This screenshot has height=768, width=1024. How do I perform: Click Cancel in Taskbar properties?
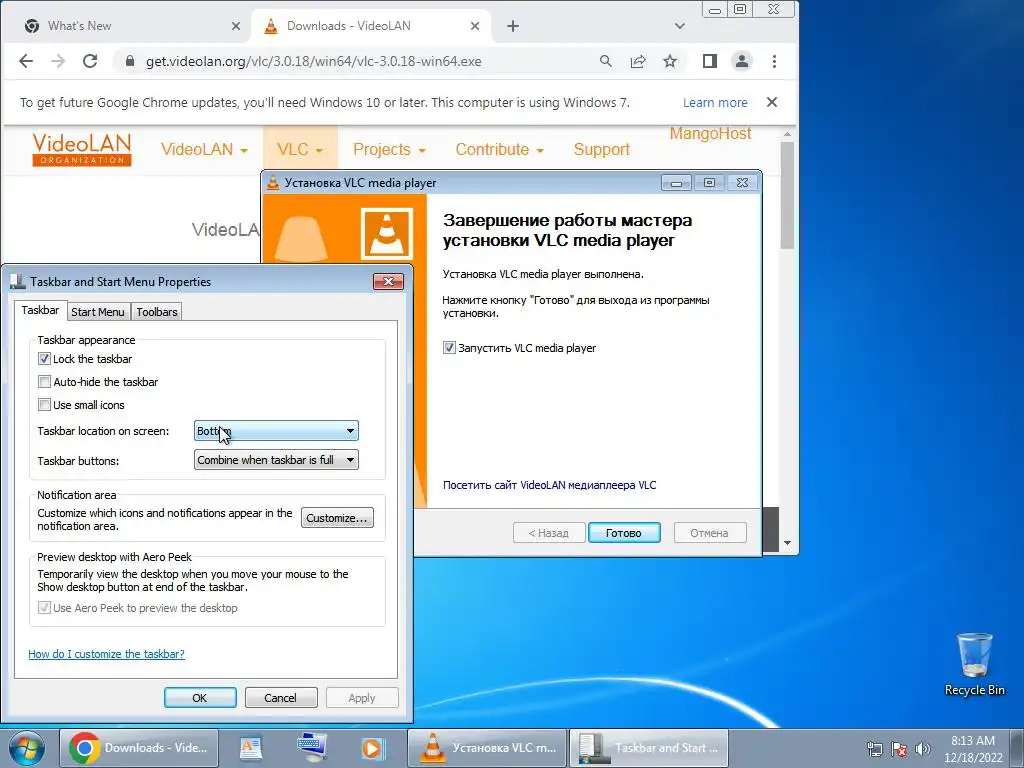pyautogui.click(x=281, y=697)
